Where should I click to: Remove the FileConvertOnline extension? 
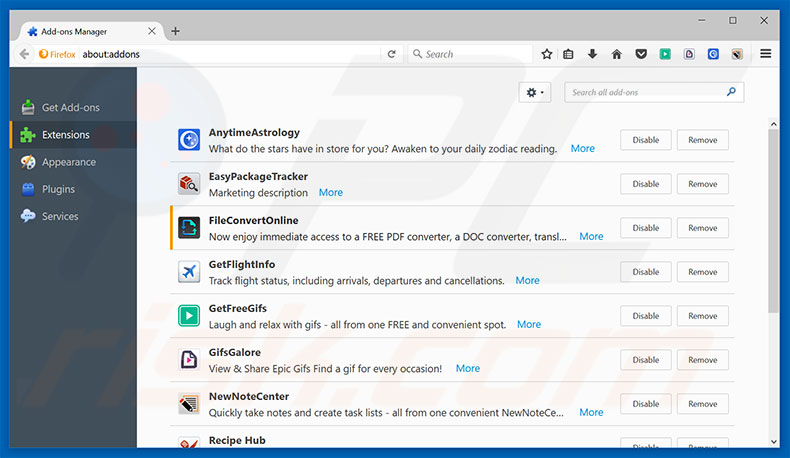(702, 228)
